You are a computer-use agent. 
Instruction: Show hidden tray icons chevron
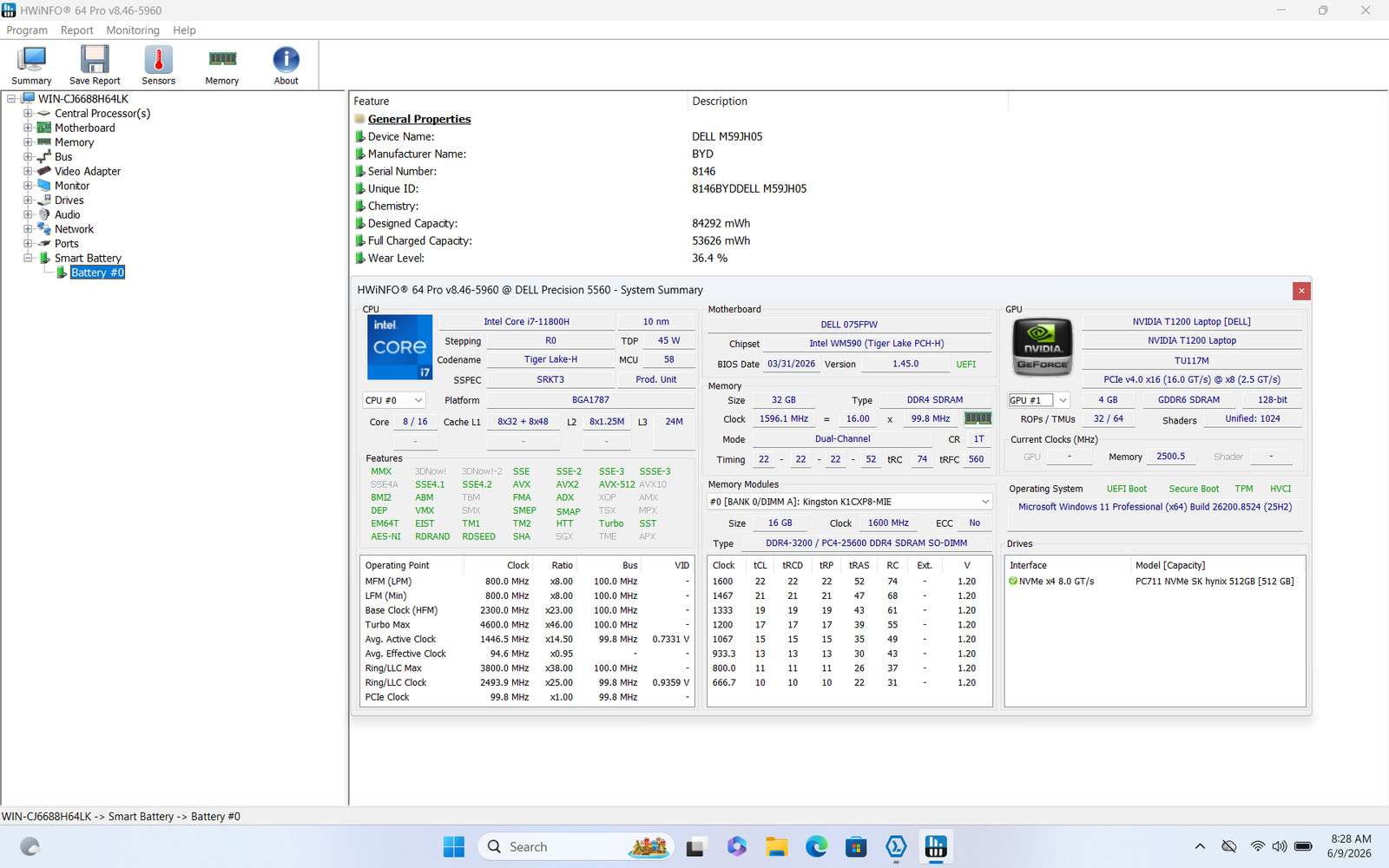[1200, 846]
